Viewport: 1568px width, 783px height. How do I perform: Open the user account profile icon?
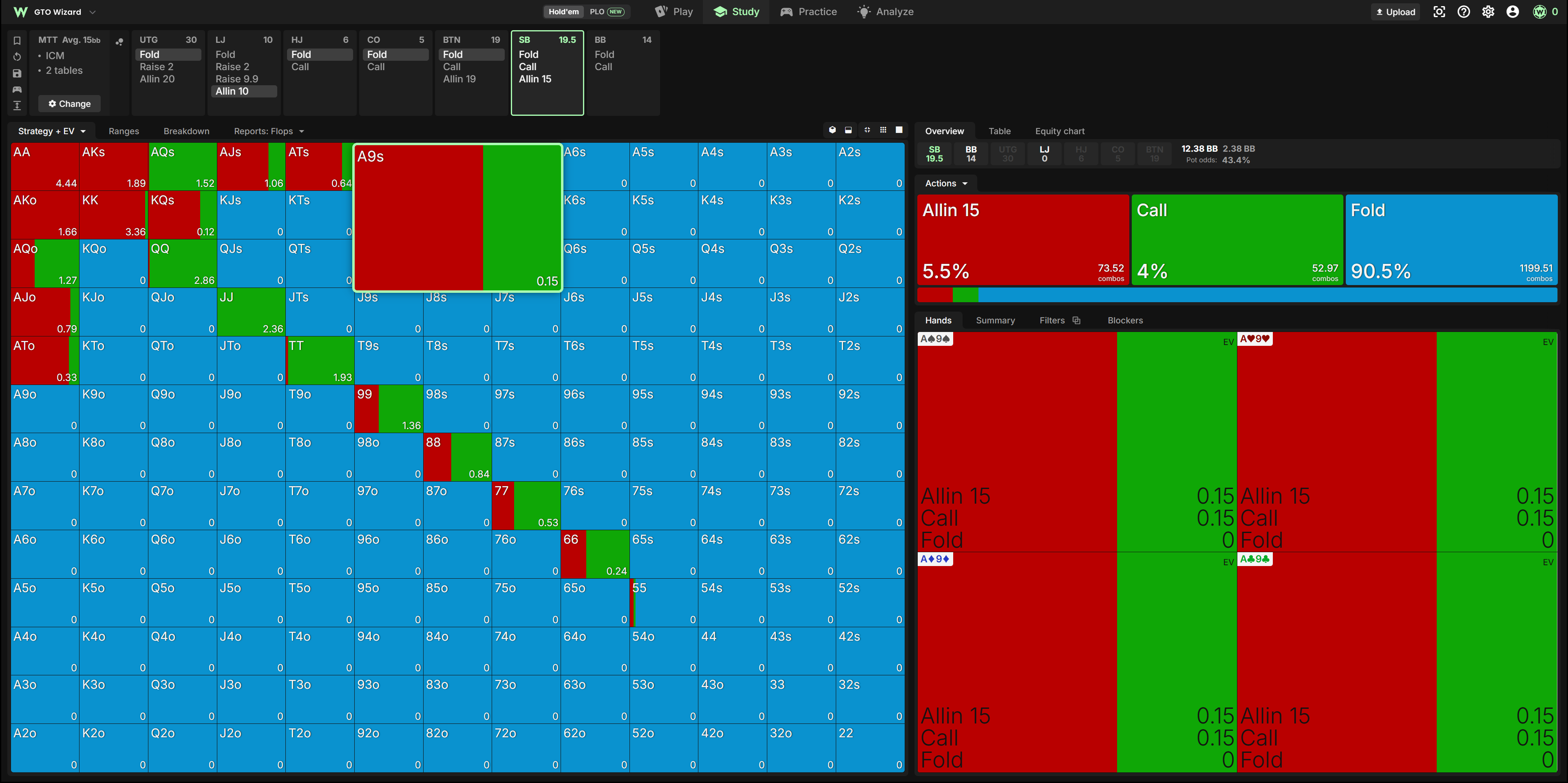pyautogui.click(x=1512, y=11)
